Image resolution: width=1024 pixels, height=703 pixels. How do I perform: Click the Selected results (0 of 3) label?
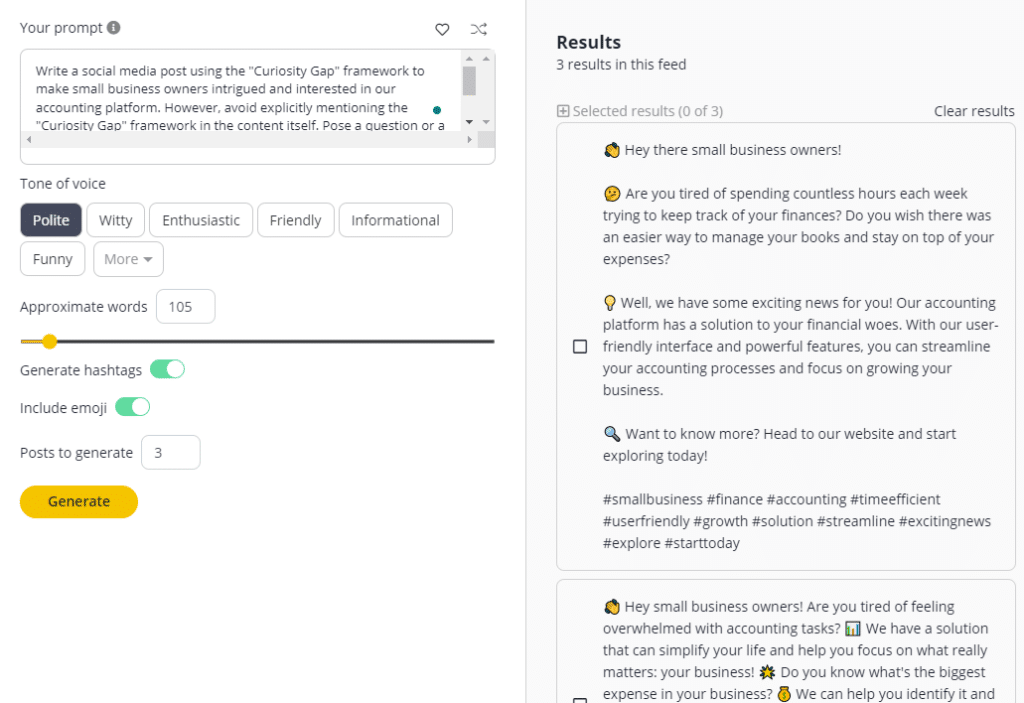click(647, 111)
